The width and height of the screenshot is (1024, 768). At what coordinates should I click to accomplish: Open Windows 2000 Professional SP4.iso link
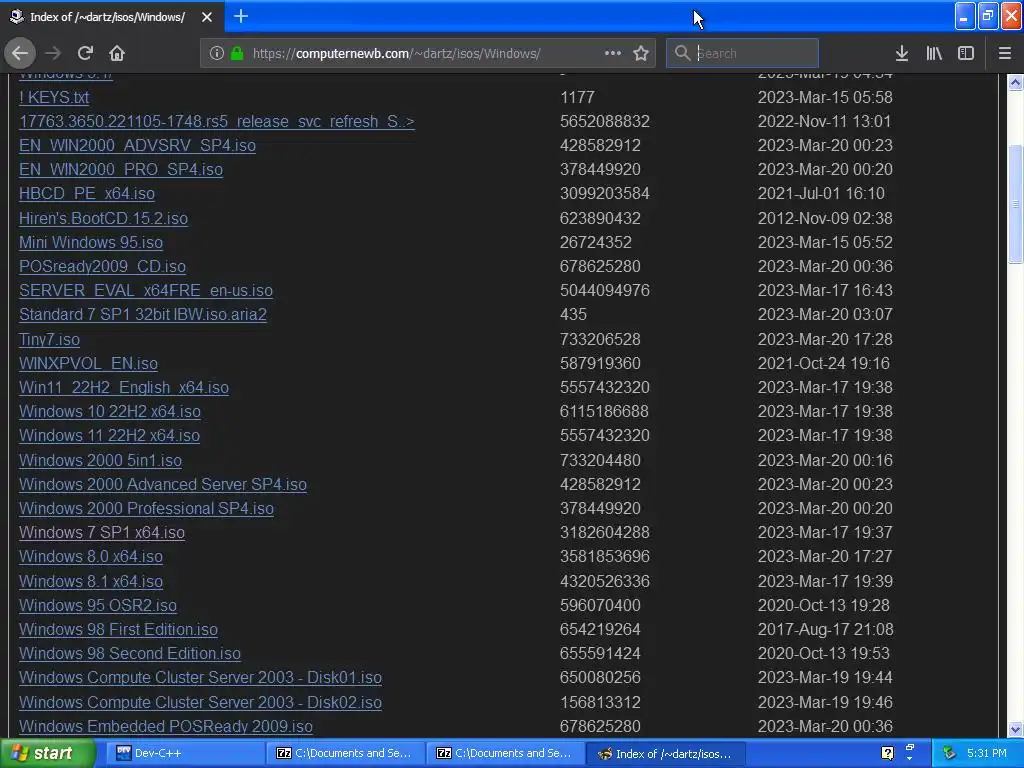pos(146,509)
